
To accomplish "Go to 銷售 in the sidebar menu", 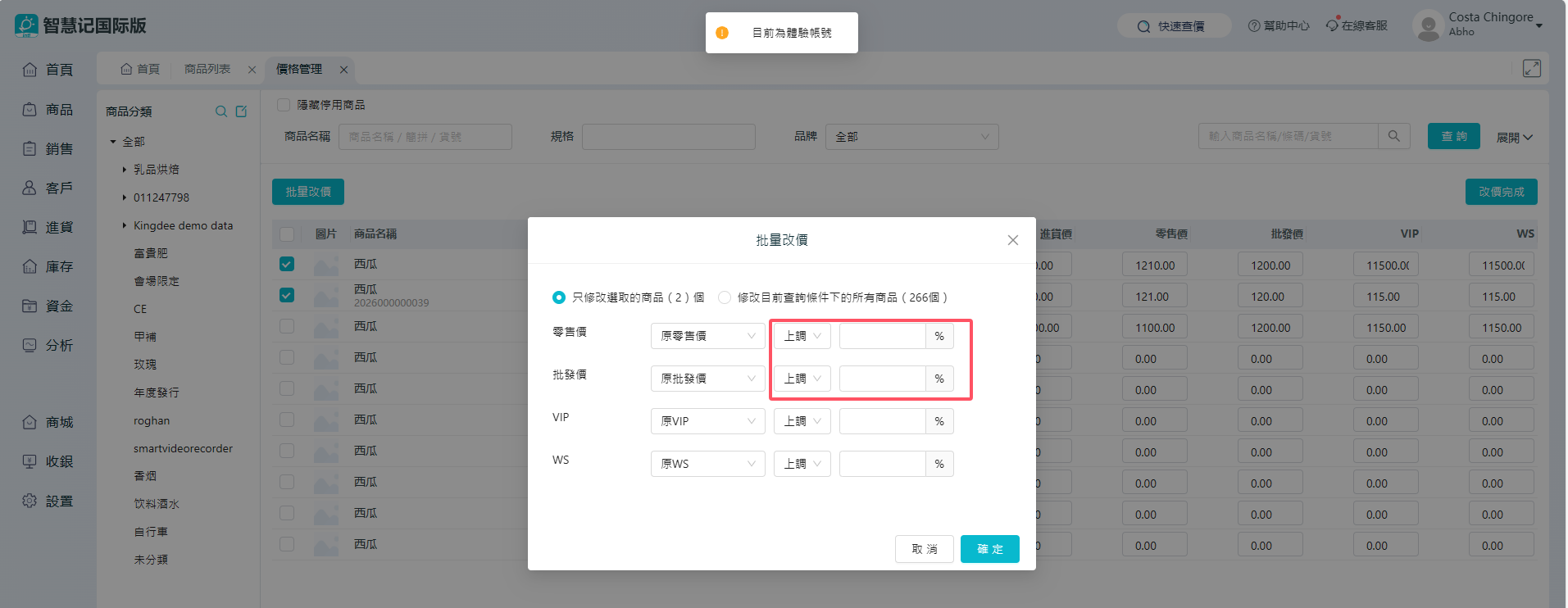I will (48, 148).
